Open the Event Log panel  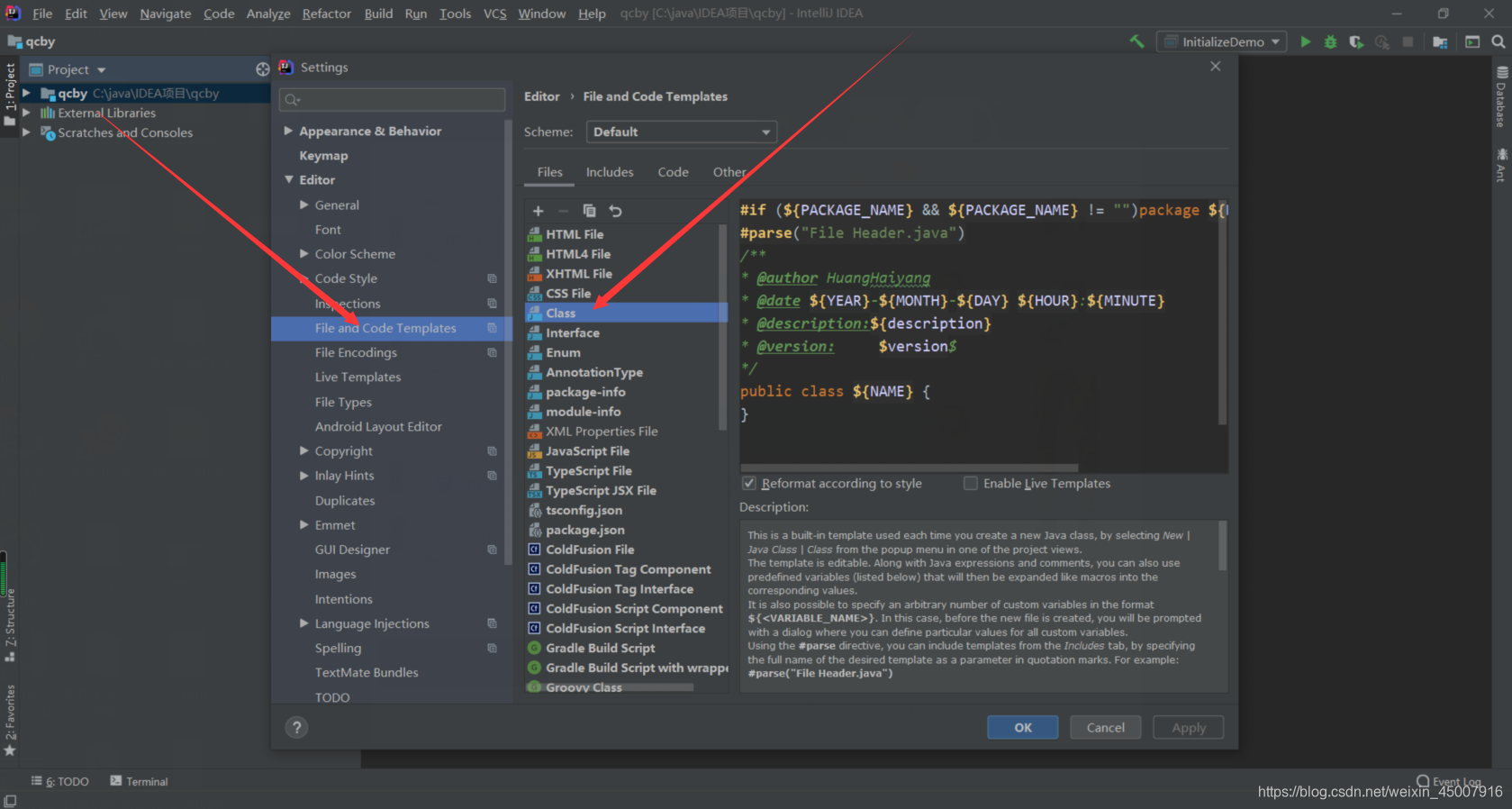[1449, 781]
